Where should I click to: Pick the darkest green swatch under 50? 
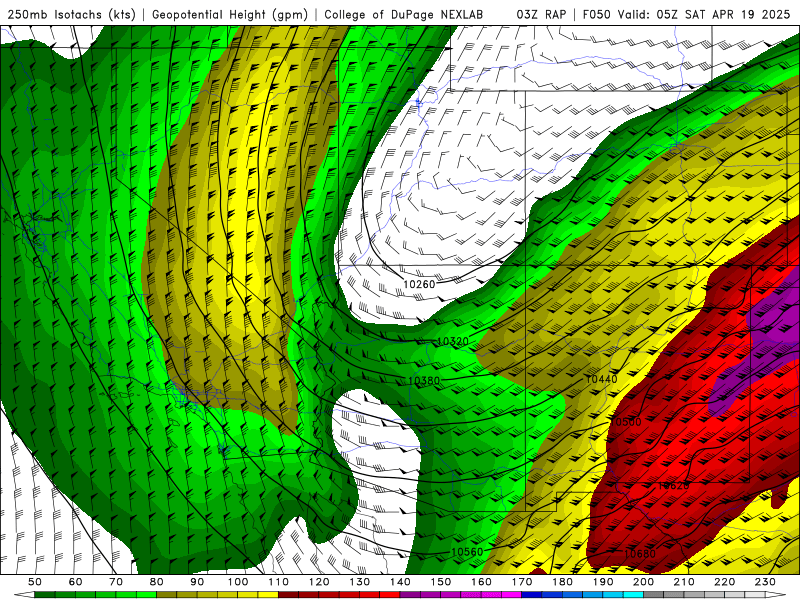pos(44,594)
